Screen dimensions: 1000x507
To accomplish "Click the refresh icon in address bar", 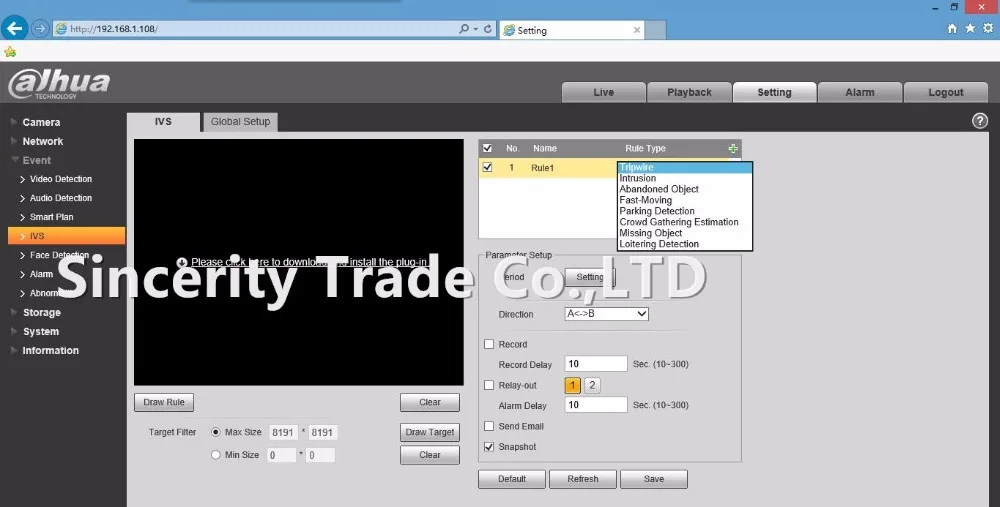I will point(488,29).
